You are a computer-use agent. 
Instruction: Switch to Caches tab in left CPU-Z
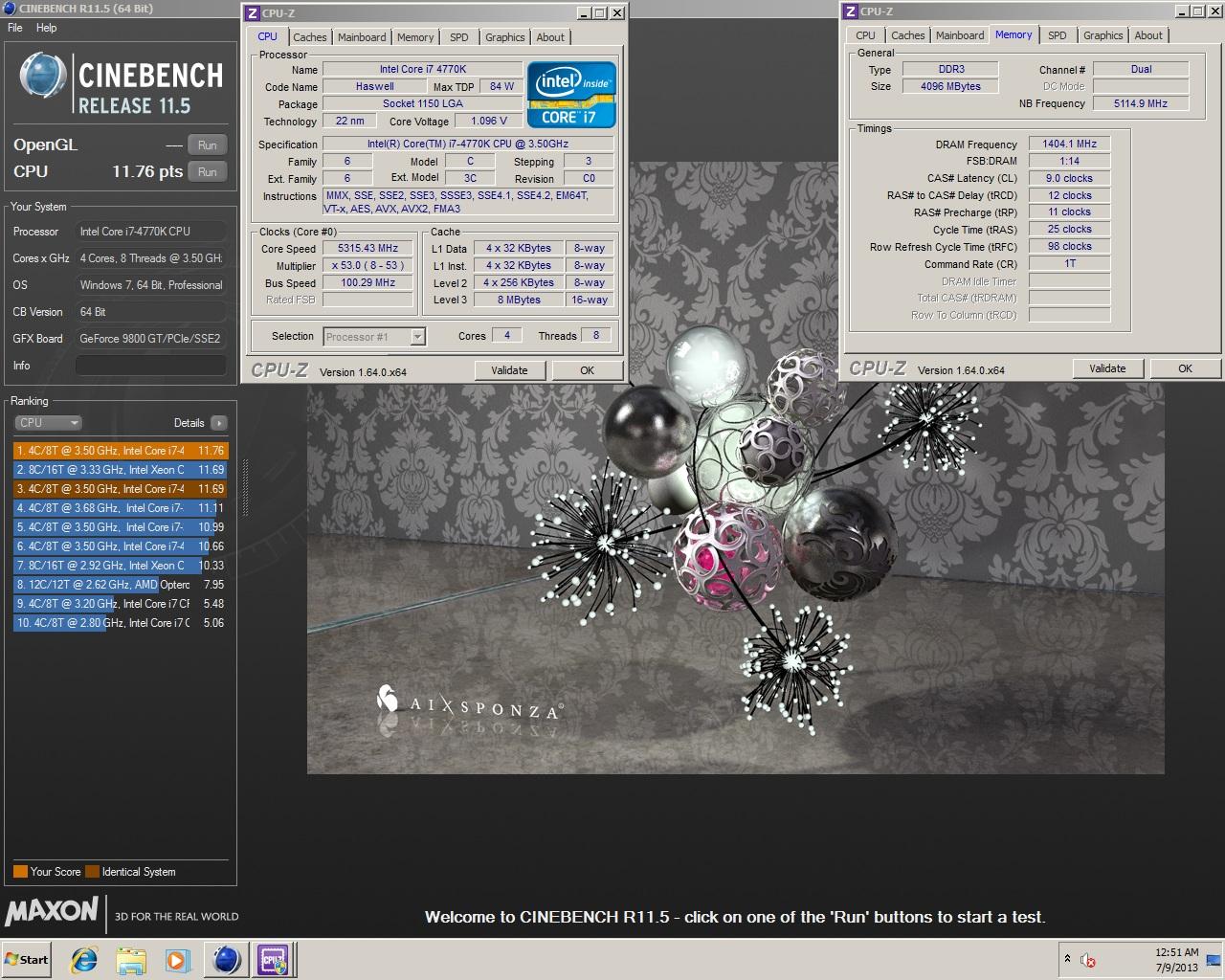pyautogui.click(x=310, y=37)
